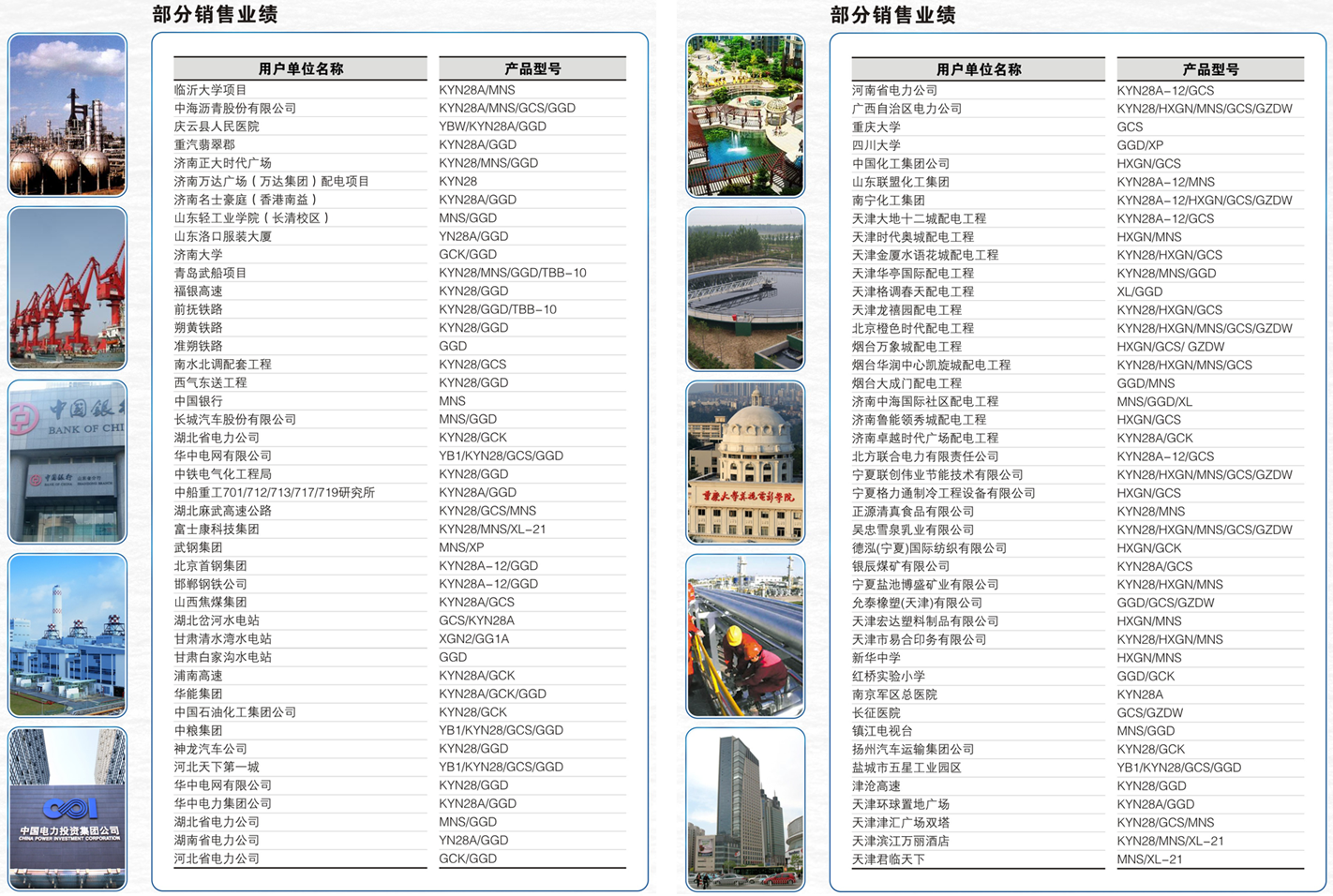Viewport: 1333px width, 896px height.
Task: Select 山东洛口服装大厦 entry
Action: (x=223, y=236)
